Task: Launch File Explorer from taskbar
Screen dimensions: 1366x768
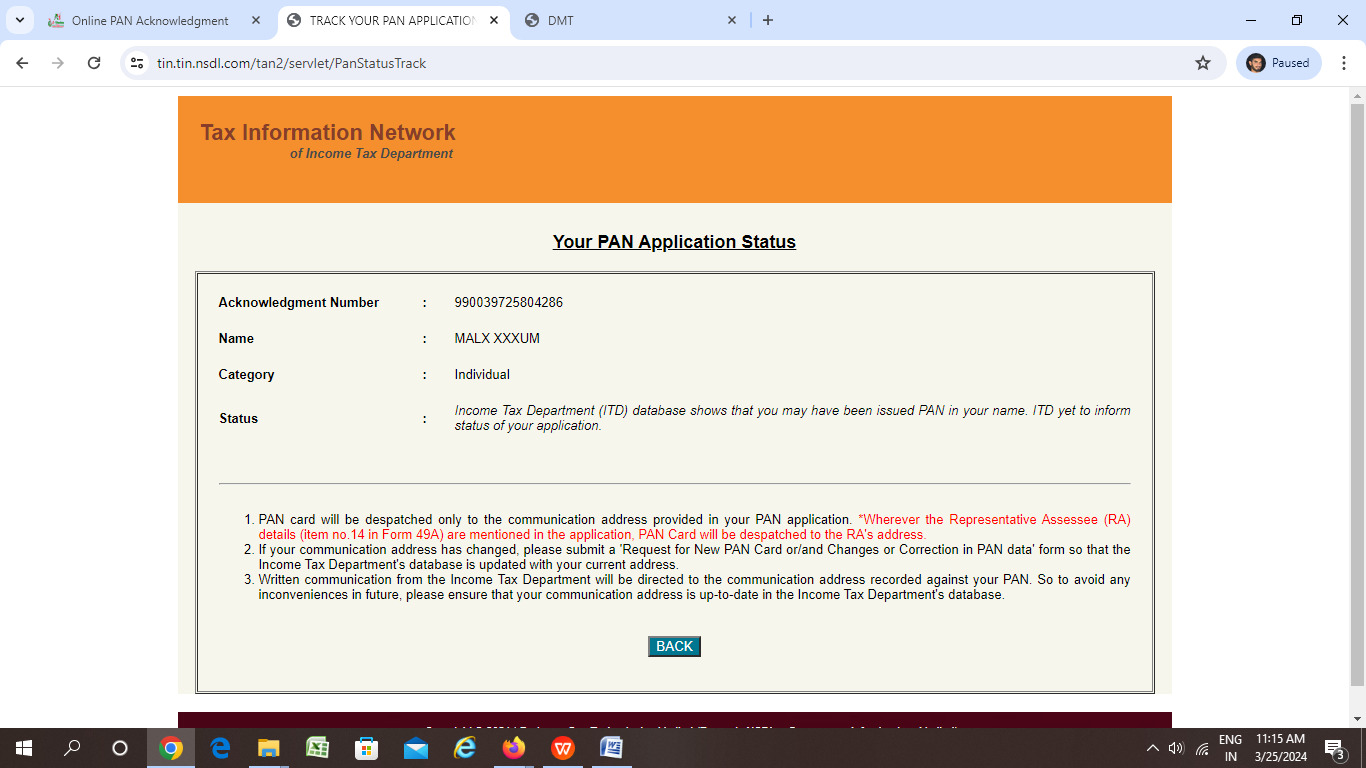Action: coord(269,748)
